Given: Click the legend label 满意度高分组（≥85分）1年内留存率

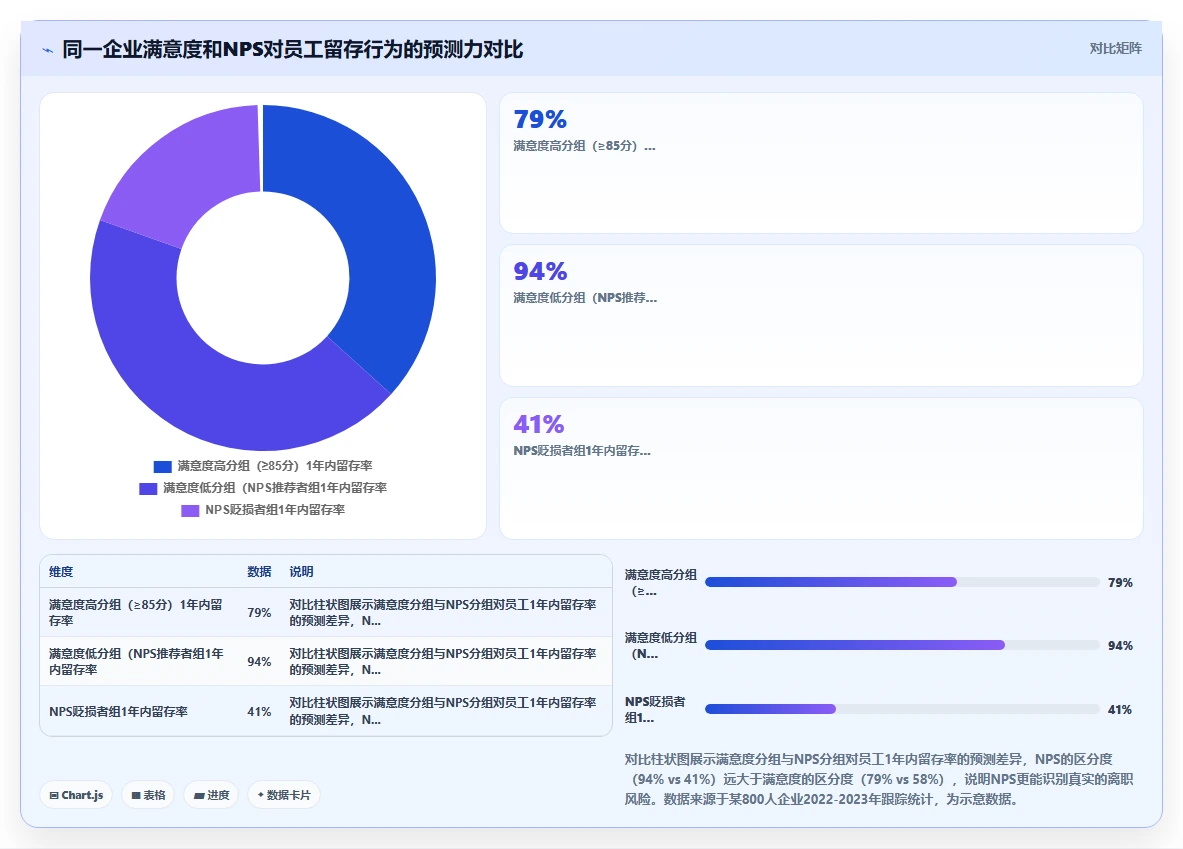Looking at the screenshot, I should tap(275, 466).
